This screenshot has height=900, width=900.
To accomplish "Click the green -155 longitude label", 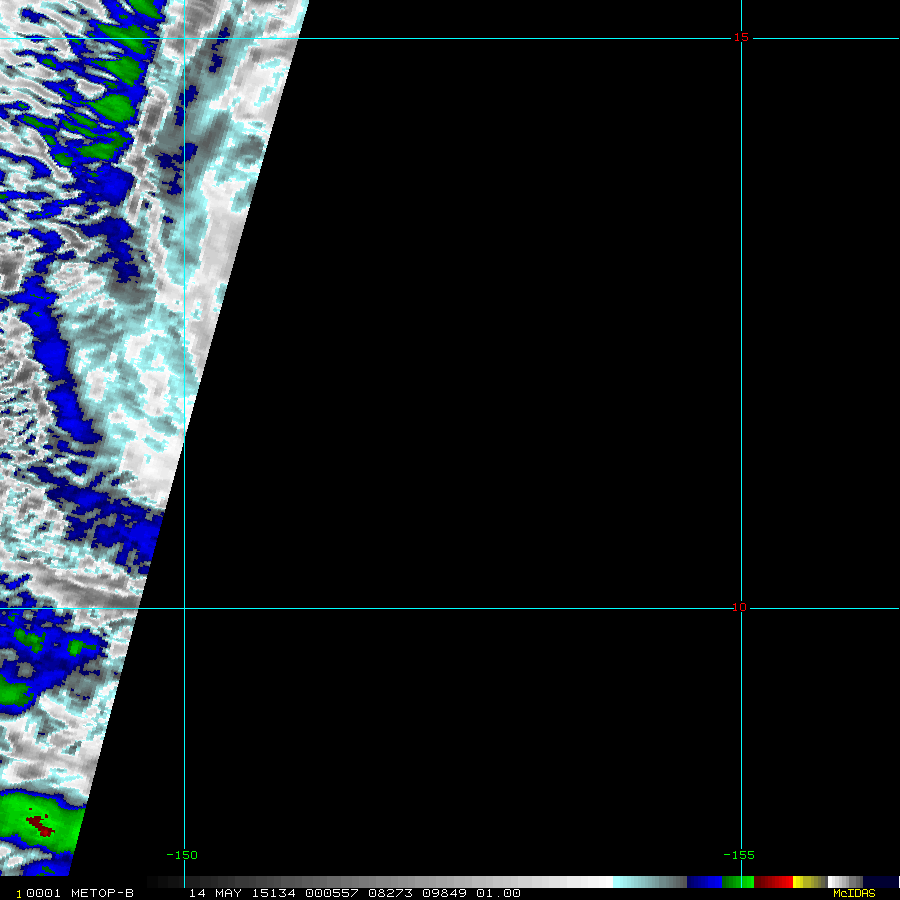I will tap(739, 855).
